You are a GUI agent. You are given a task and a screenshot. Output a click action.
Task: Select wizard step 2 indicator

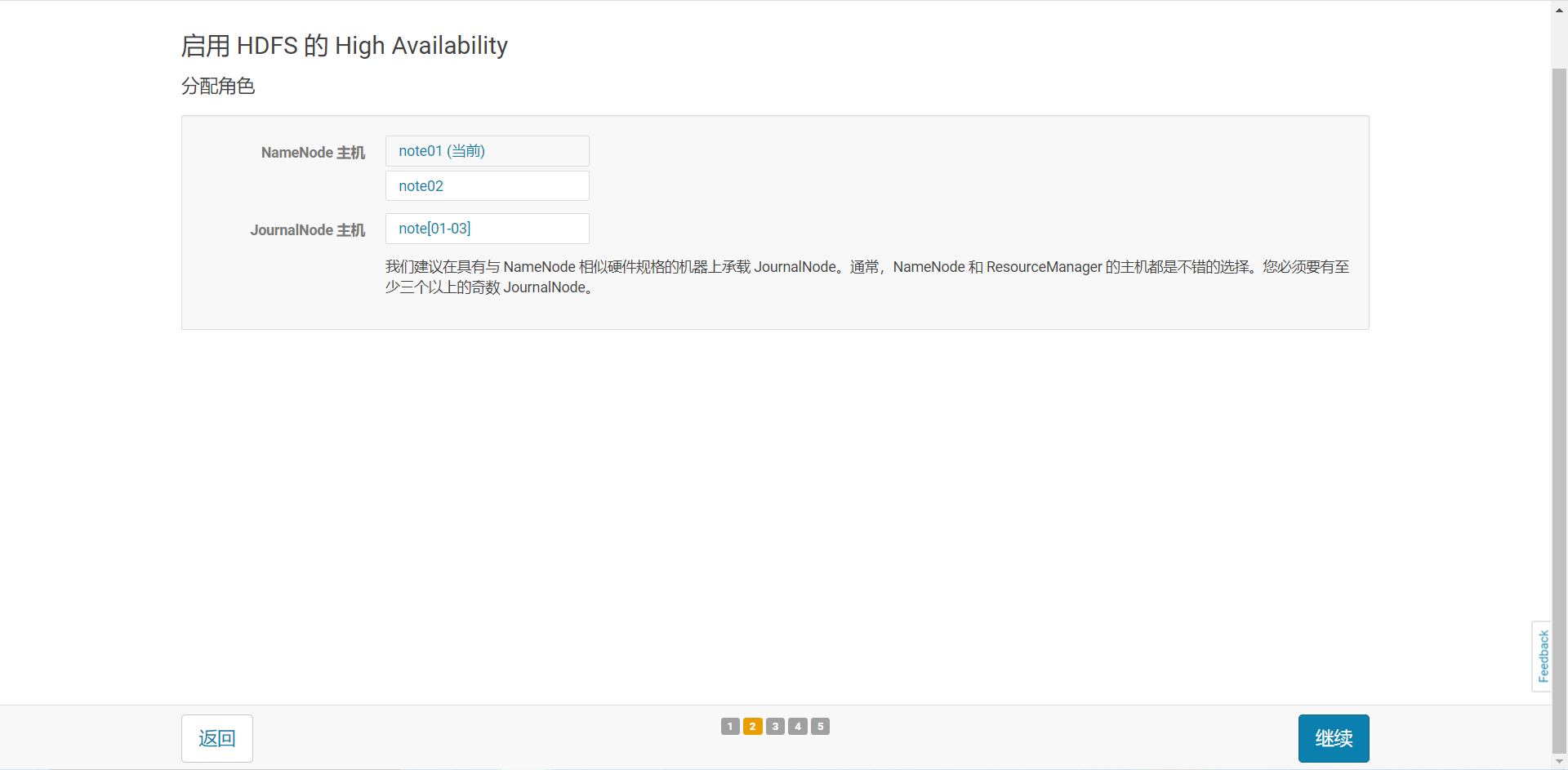(x=752, y=726)
